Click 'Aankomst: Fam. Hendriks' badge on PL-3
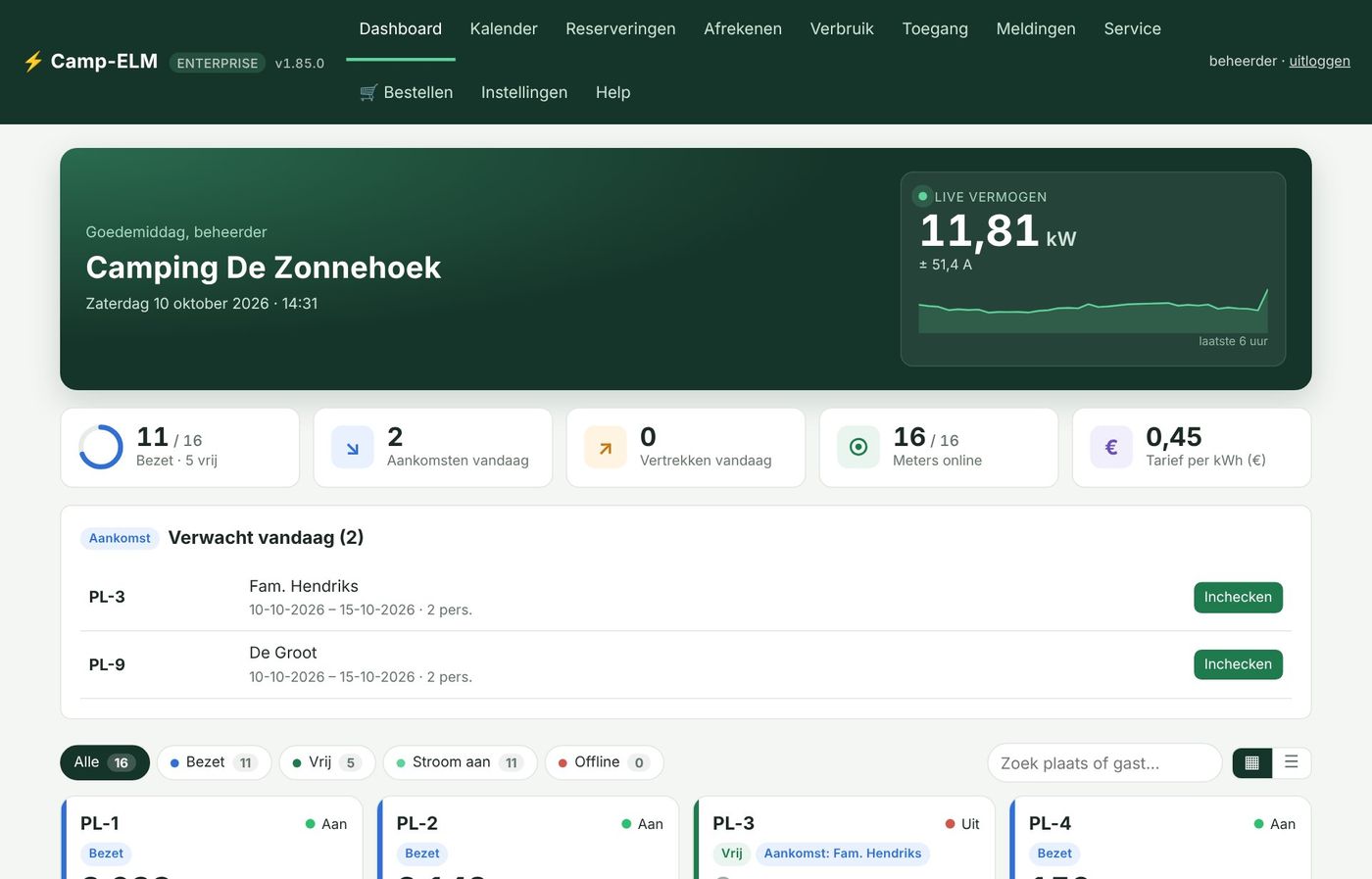1372x879 pixels. 843,854
